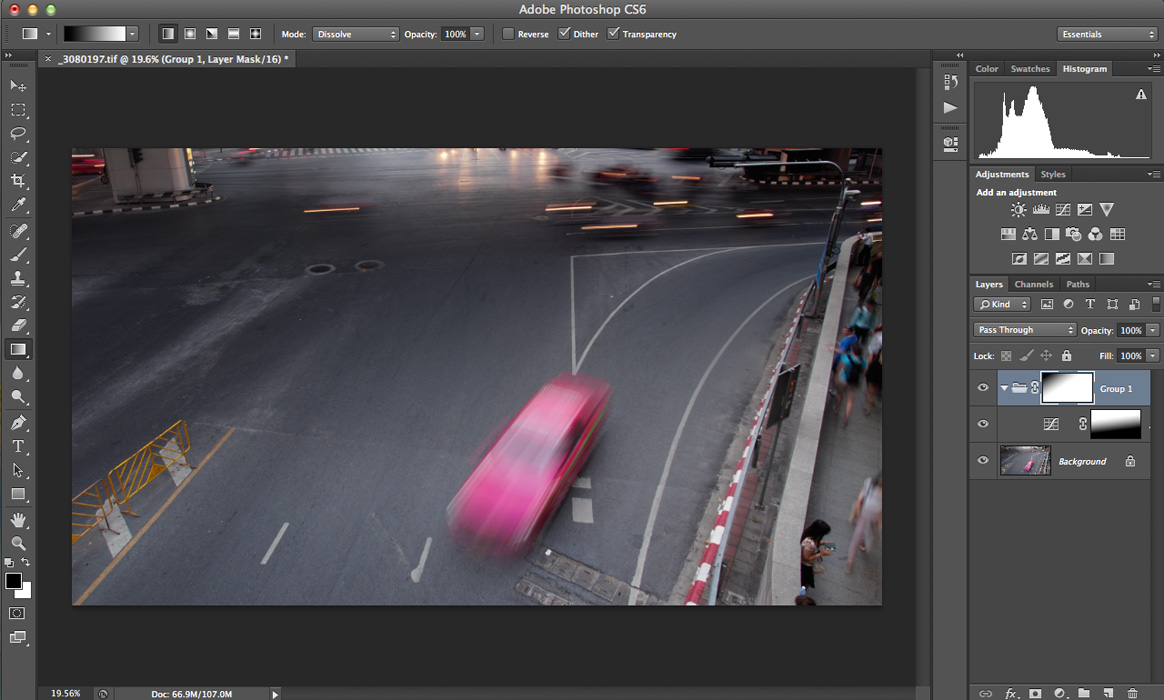Select the Lasso tool

tap(18, 133)
